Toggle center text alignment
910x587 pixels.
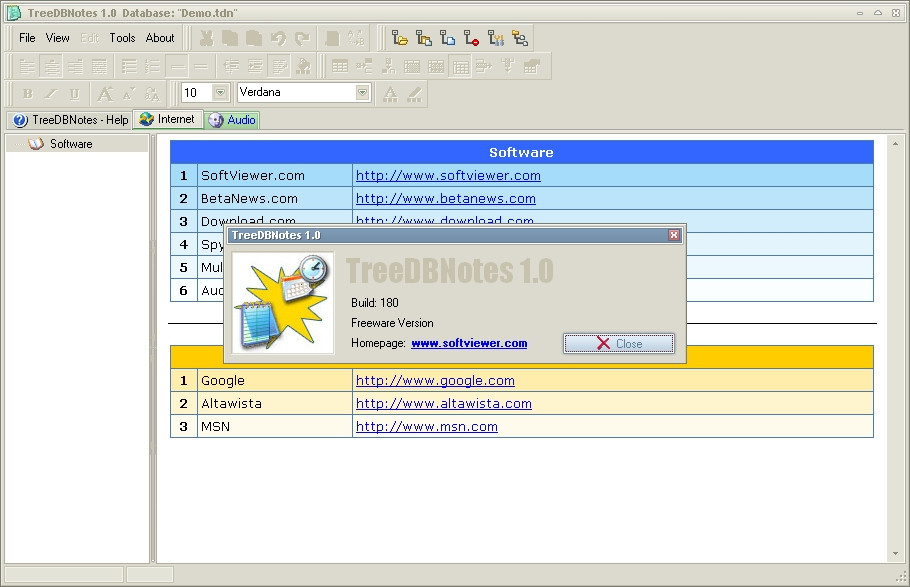click(52, 66)
